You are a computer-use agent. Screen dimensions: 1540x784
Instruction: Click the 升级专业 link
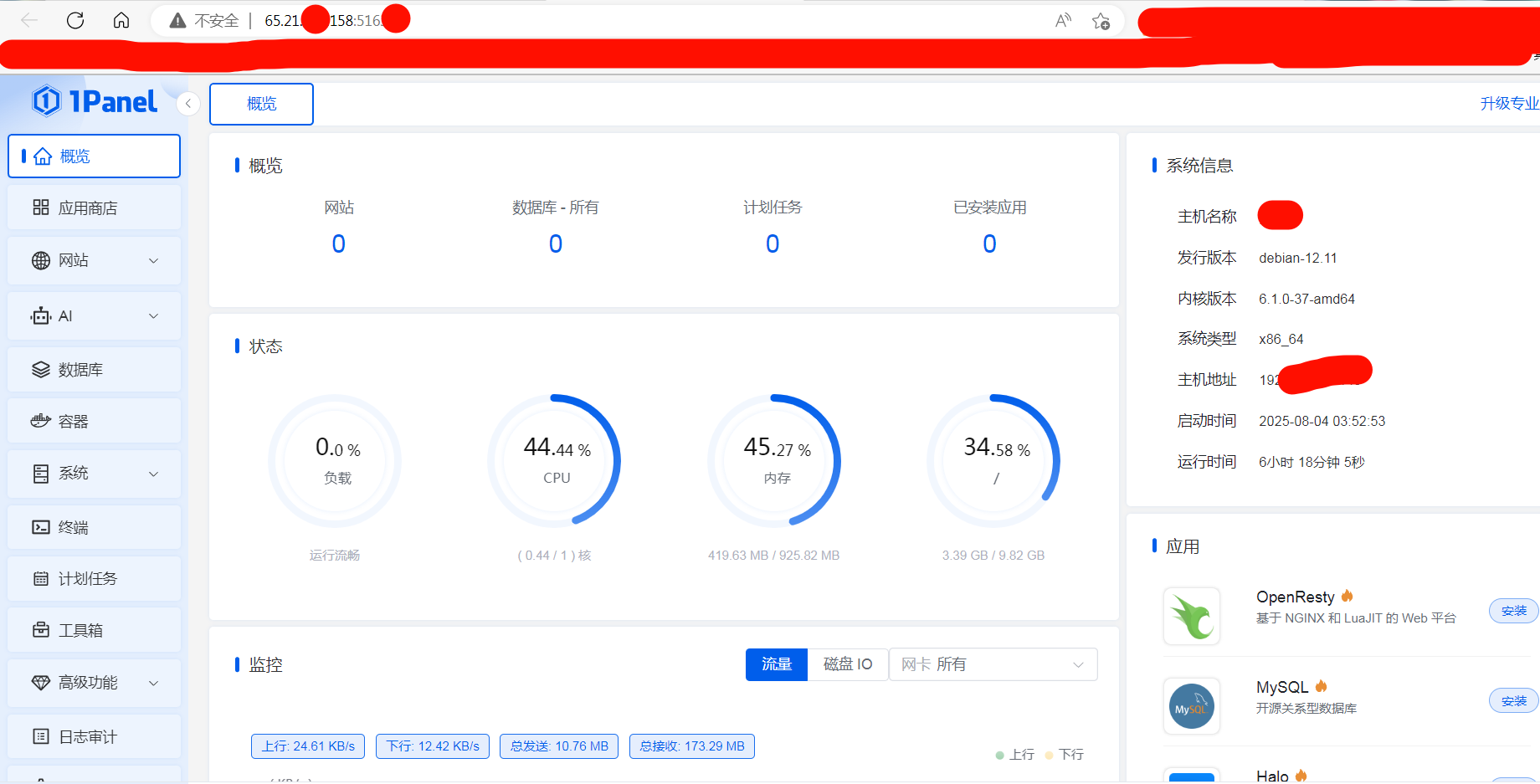[1509, 104]
